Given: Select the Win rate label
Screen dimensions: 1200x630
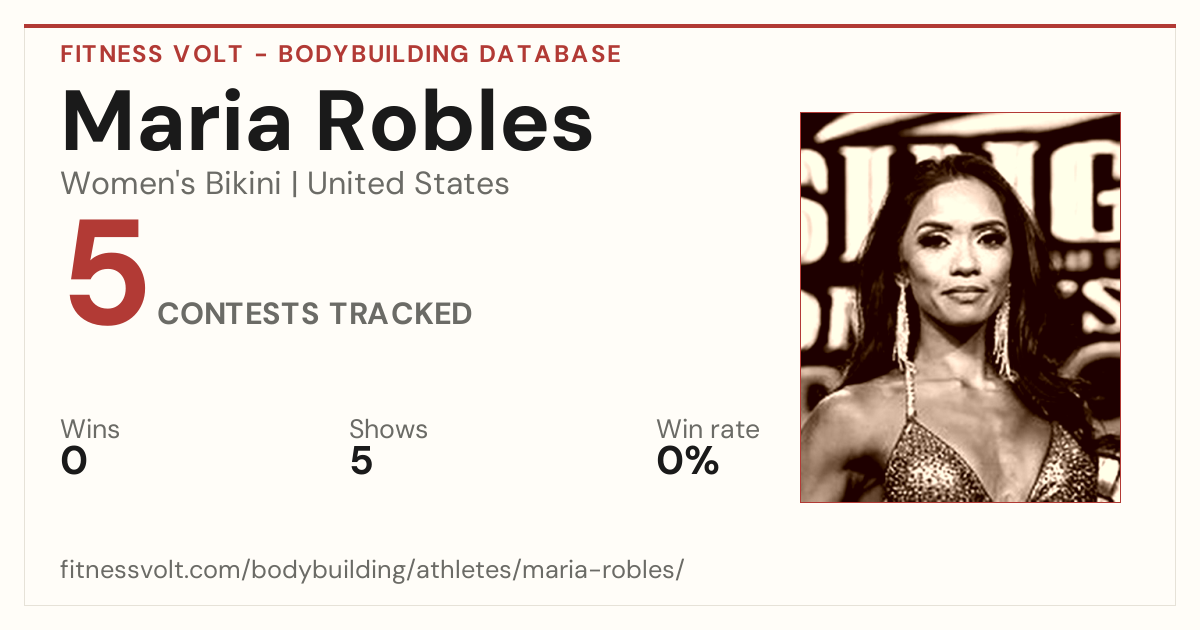Looking at the screenshot, I should (708, 430).
